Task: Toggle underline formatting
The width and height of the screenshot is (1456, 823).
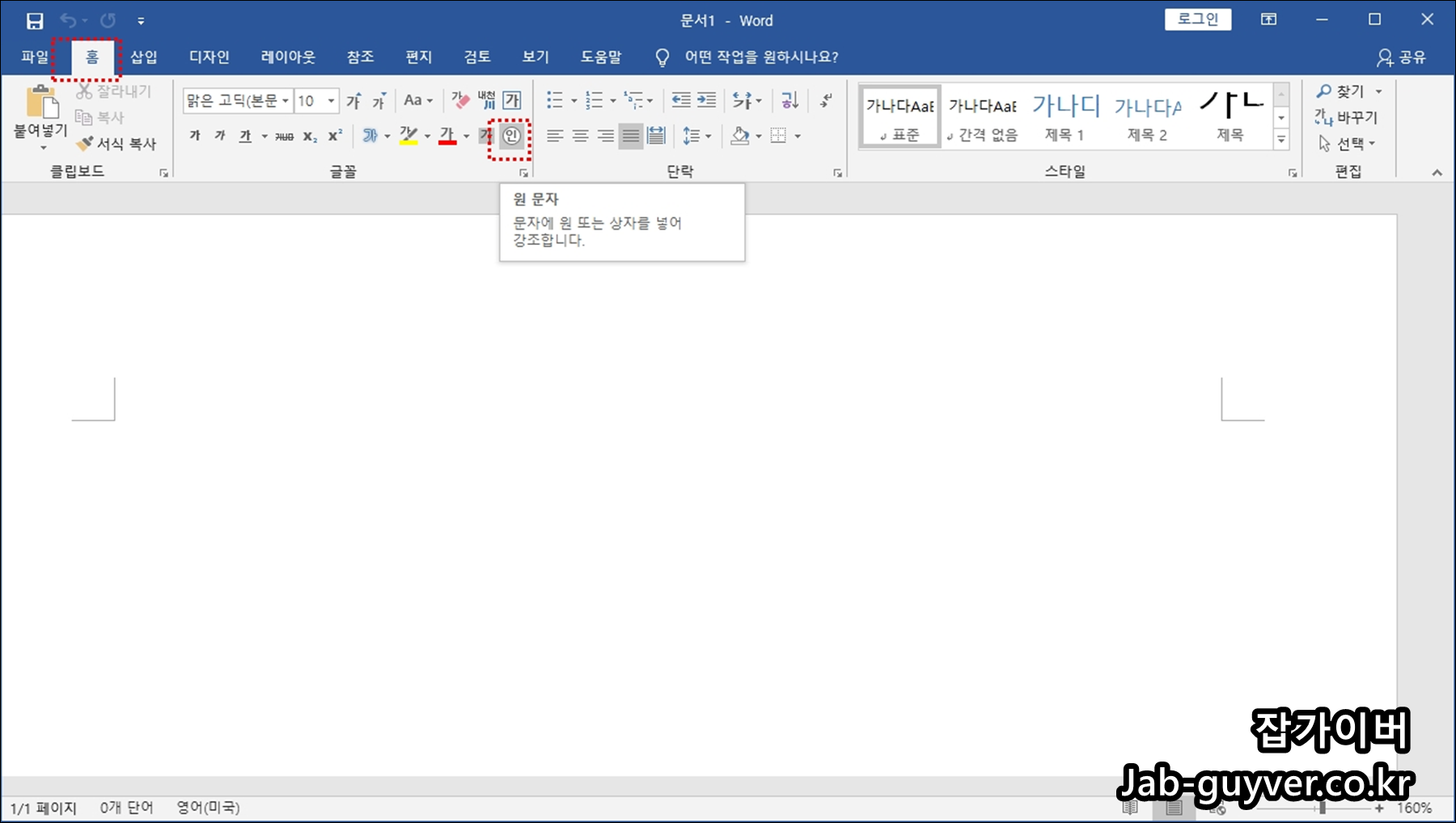Action: [243, 136]
